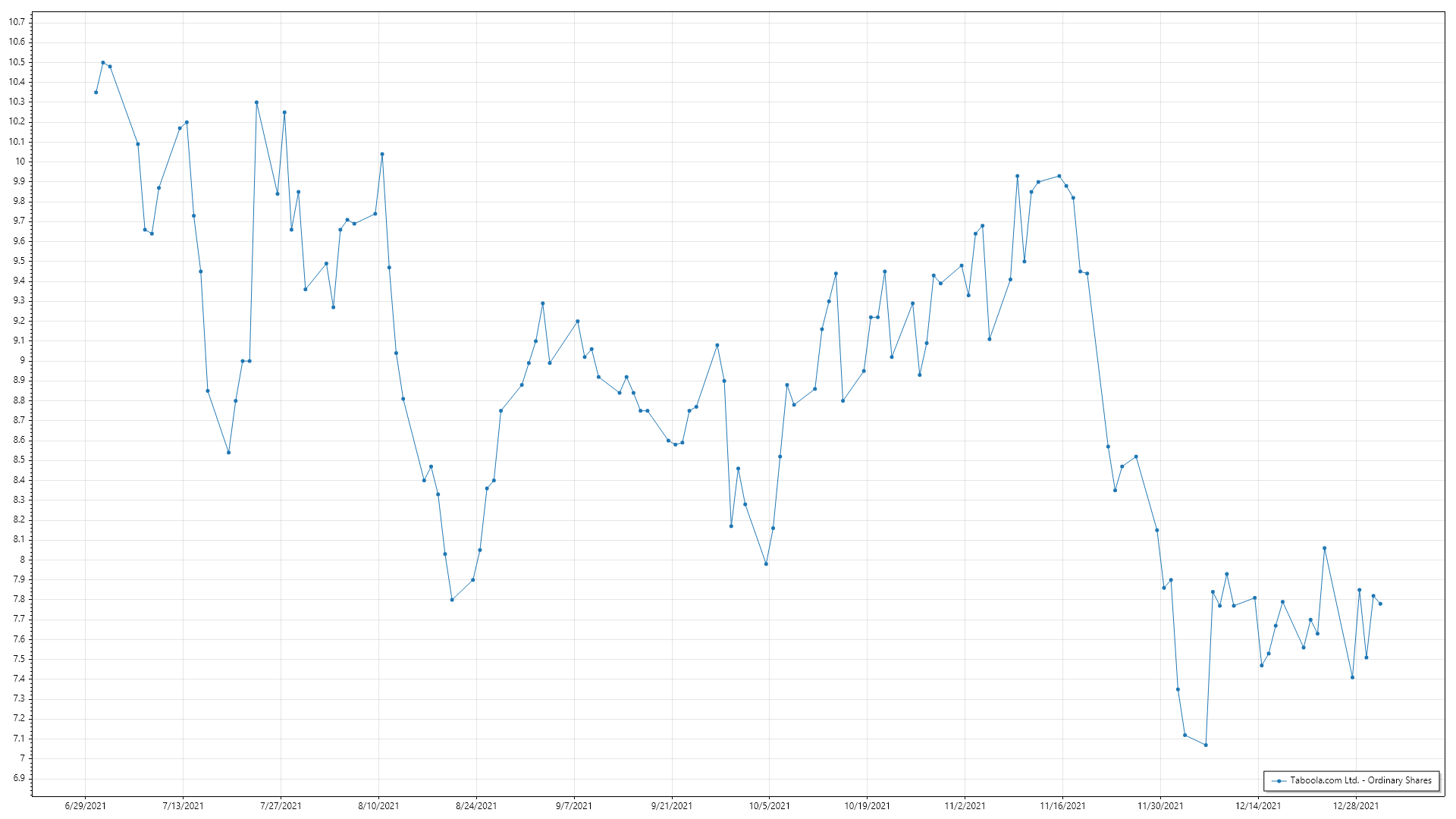Click the final data point of the series
This screenshot has height=819, width=1456.
coord(1380,604)
